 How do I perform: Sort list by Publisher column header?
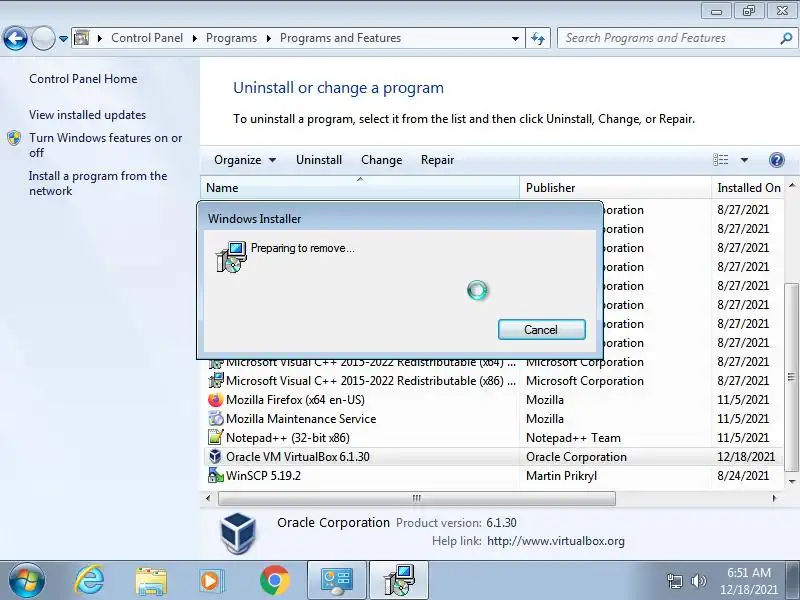616,188
